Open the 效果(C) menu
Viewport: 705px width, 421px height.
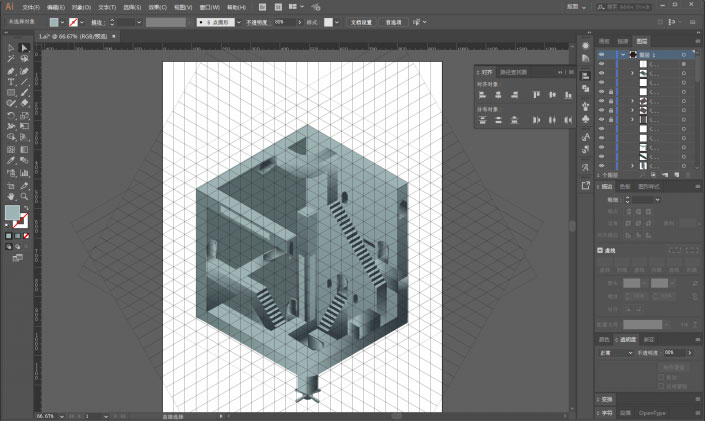click(x=157, y=7)
